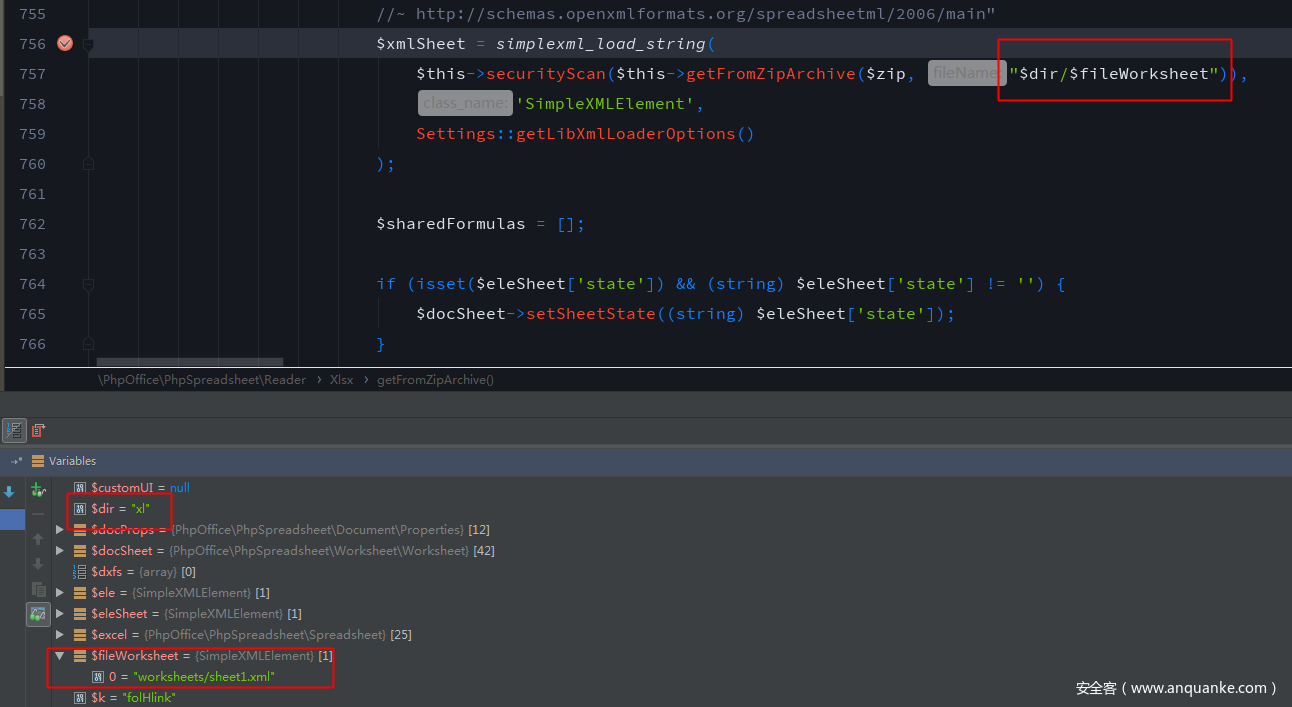Viewport: 1292px width, 707px height.
Task: Click the move watch down arrow
Action: click(38, 564)
